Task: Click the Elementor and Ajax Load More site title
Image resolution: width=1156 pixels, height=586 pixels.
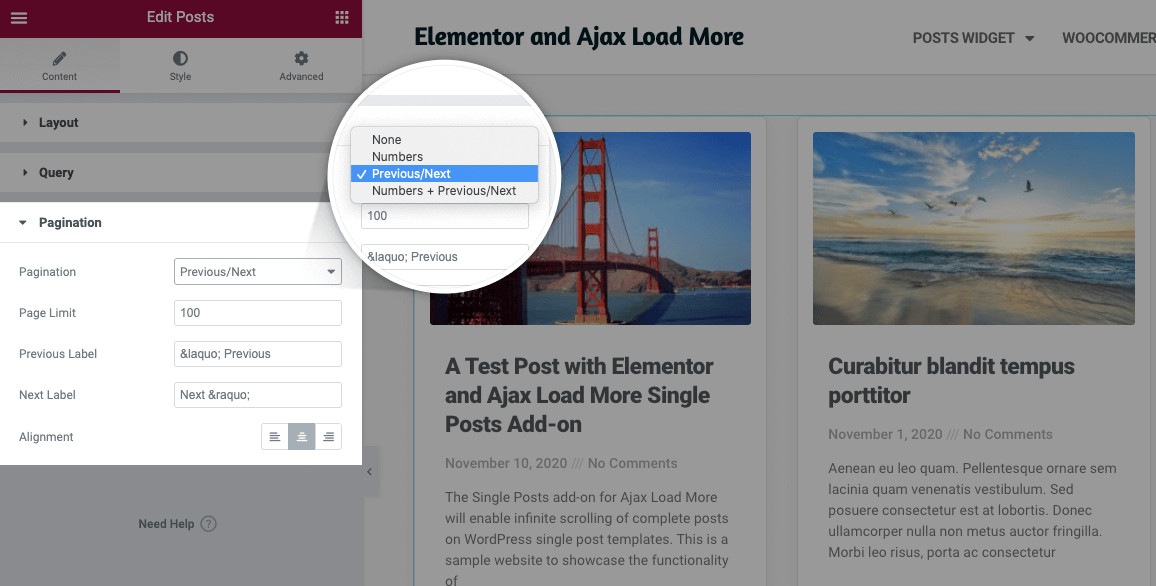Action: pyautogui.click(x=579, y=36)
